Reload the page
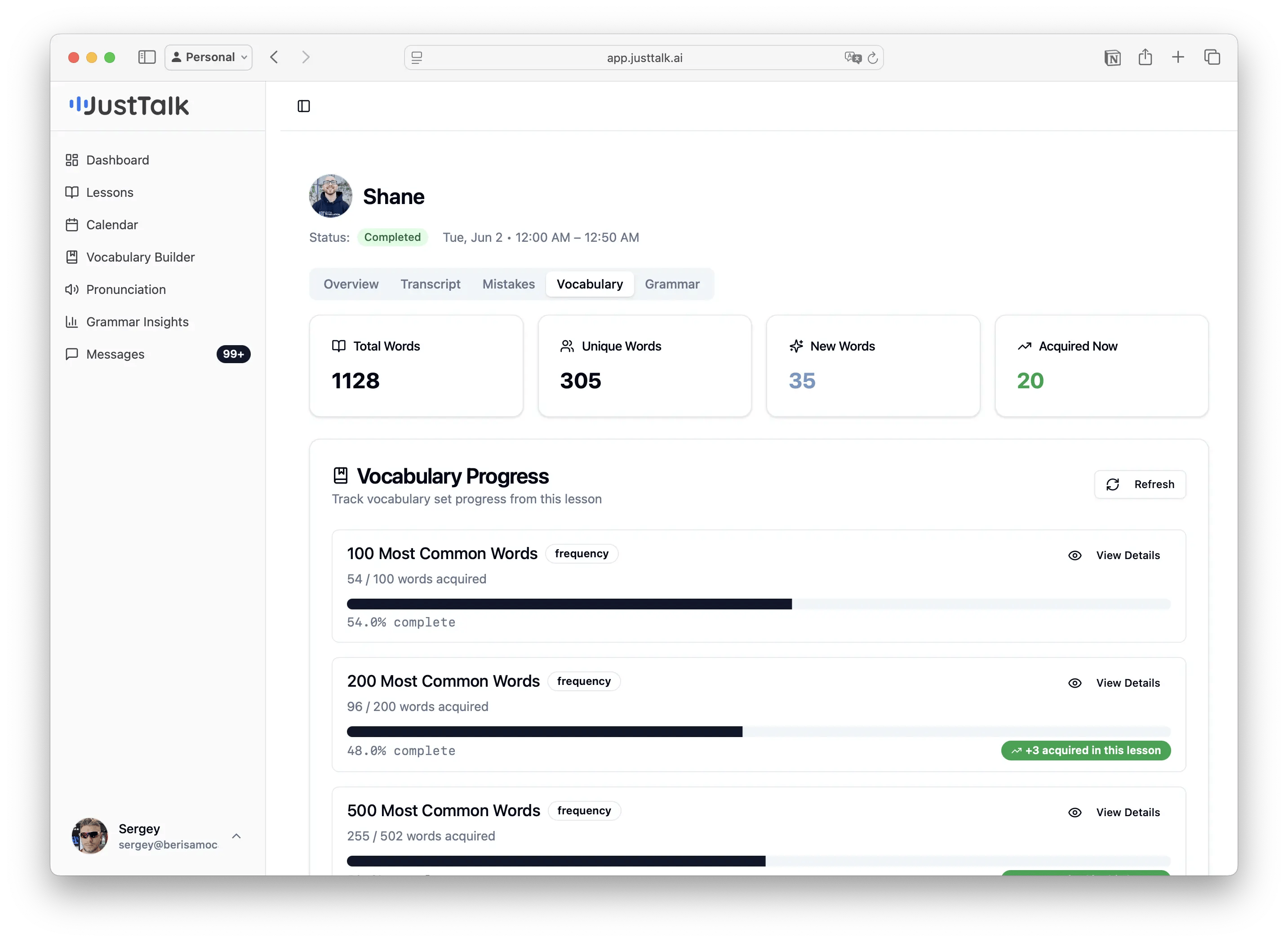The height and width of the screenshot is (942, 1288). tap(873, 58)
